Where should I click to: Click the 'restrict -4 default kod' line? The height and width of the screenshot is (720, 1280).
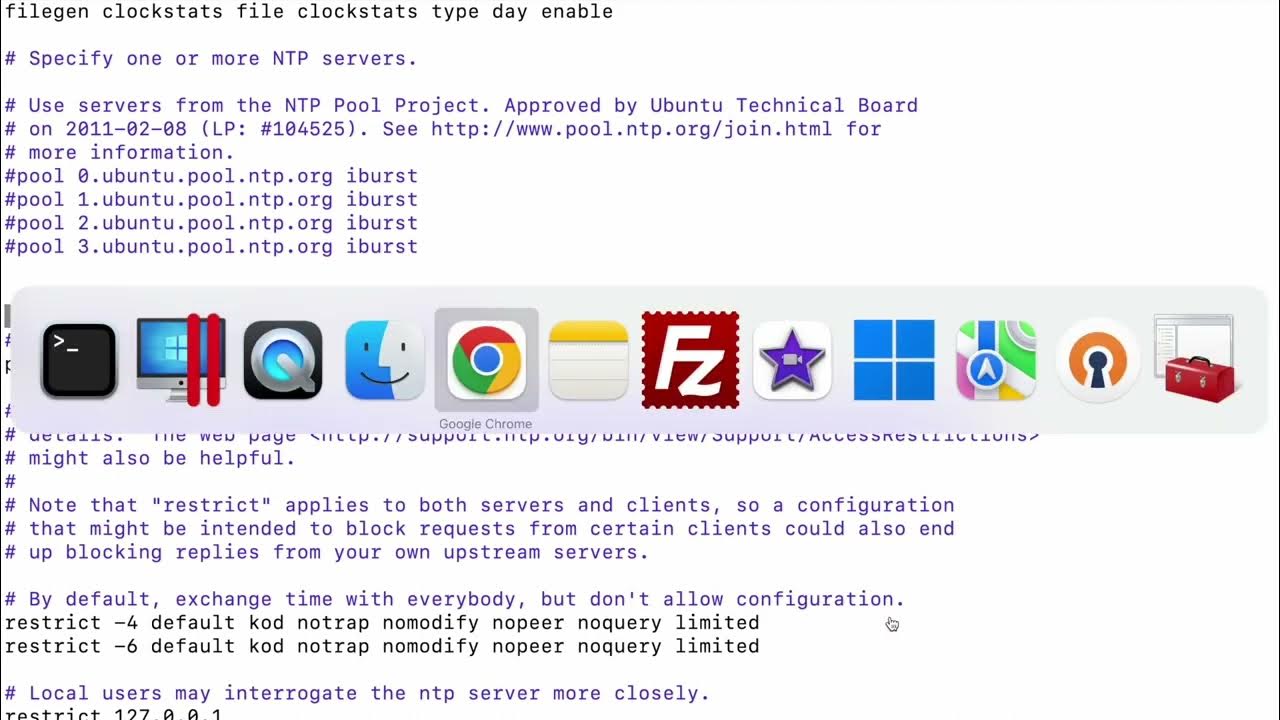pos(382,623)
